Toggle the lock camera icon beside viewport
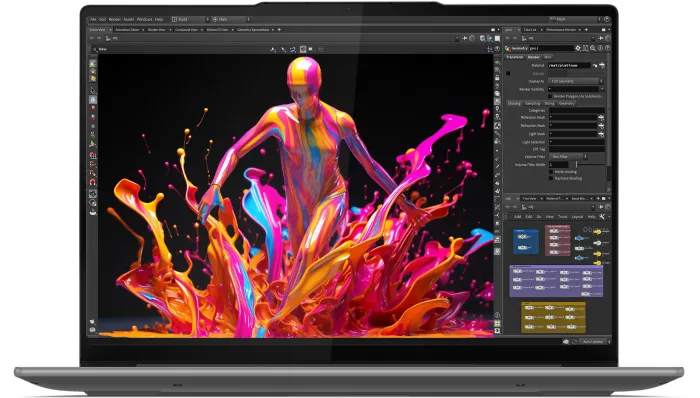 pyautogui.click(x=497, y=78)
